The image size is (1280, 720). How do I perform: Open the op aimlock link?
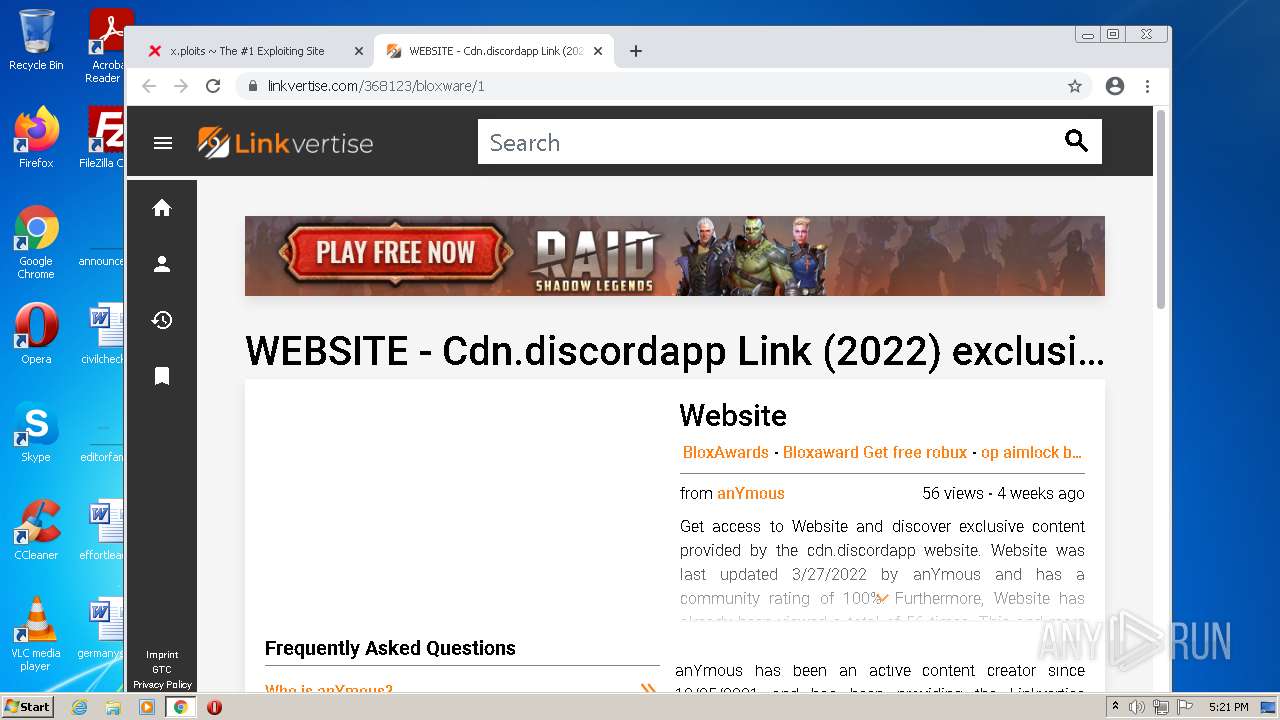pyautogui.click(x=1032, y=452)
